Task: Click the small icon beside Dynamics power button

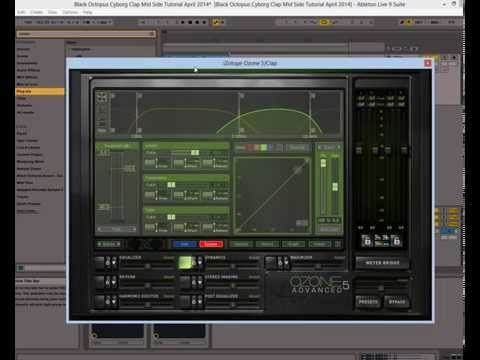Action: pos(194,263)
